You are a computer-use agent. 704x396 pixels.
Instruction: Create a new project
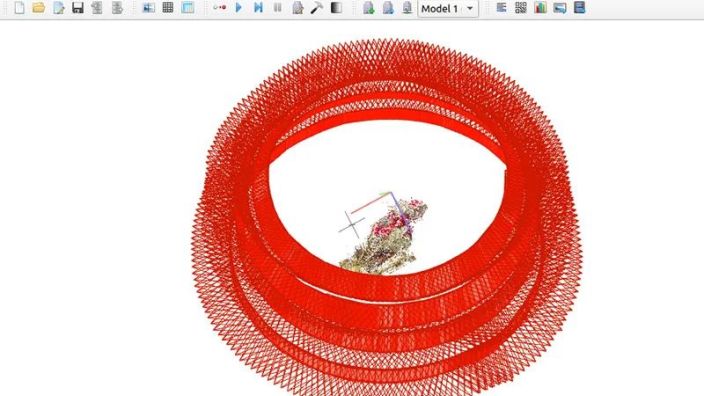click(19, 8)
